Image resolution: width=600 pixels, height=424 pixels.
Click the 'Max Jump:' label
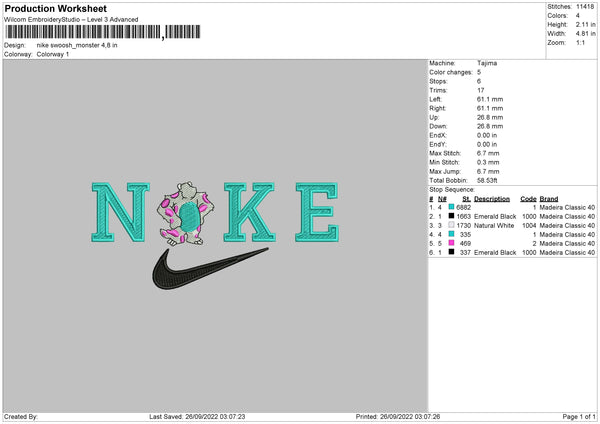[445, 171]
